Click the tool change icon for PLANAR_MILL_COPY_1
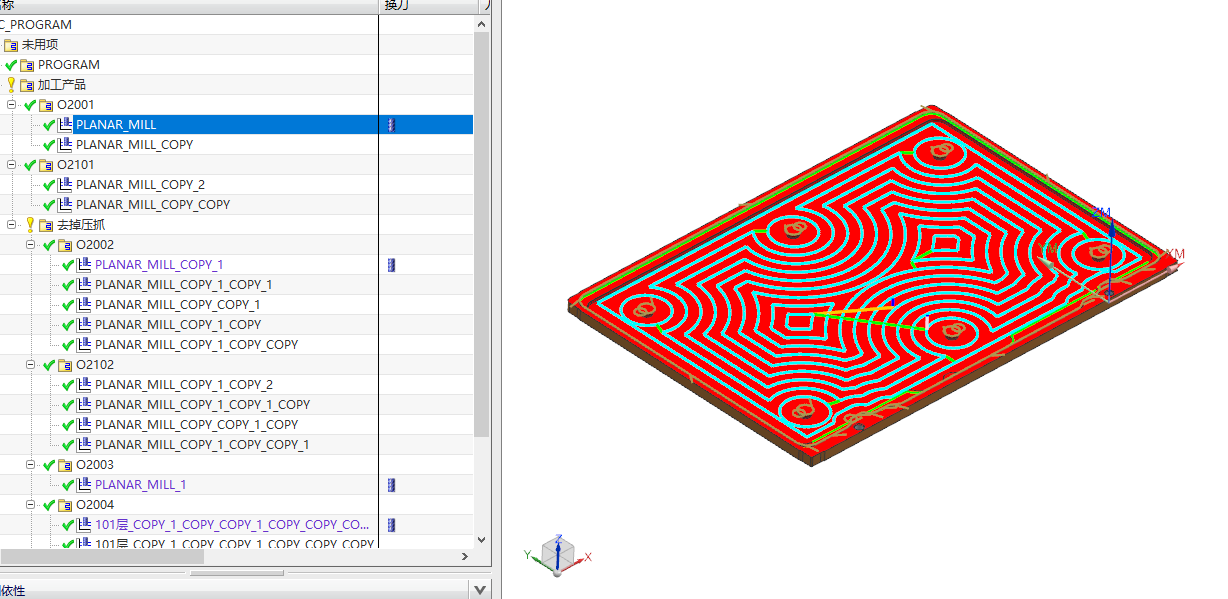The height and width of the screenshot is (599, 1228). [x=392, y=265]
